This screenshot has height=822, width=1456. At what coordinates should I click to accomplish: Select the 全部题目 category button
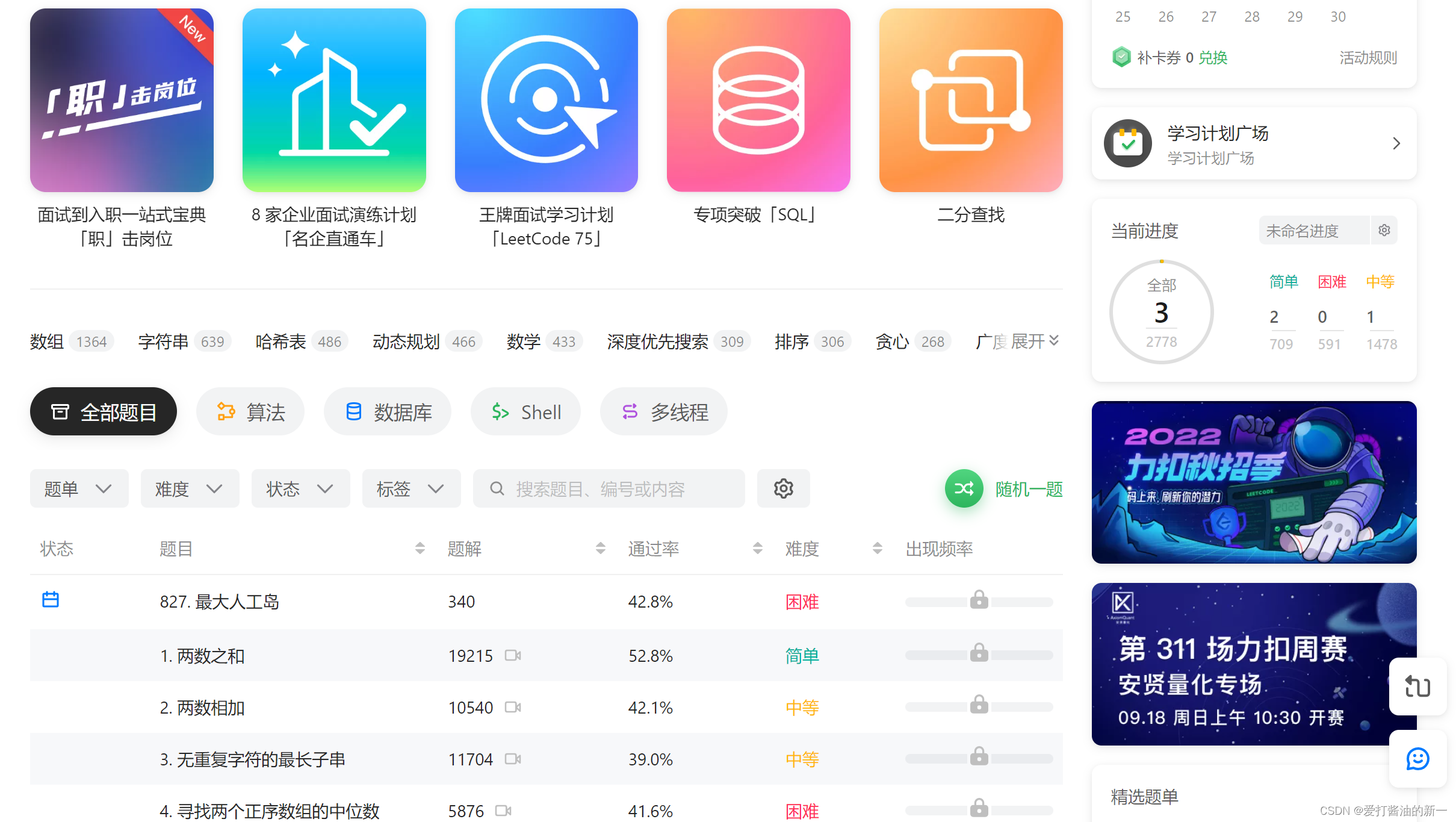pyautogui.click(x=104, y=412)
